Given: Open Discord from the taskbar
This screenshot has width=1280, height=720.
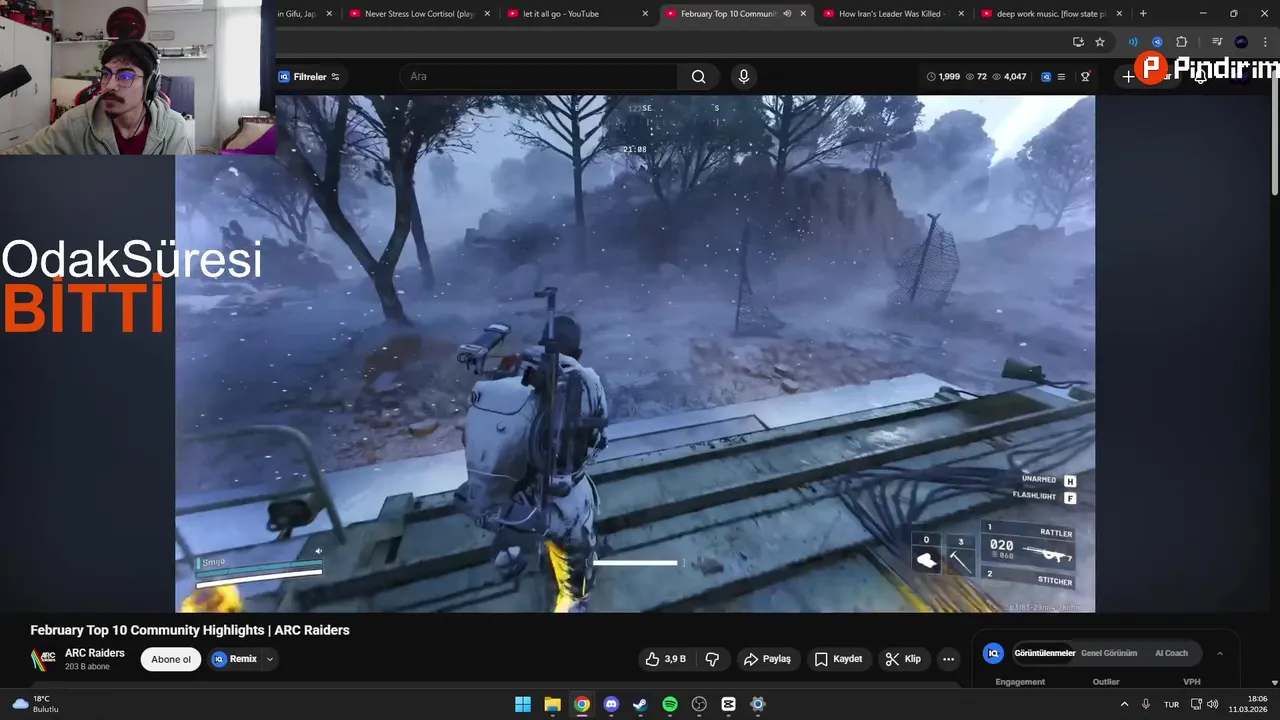Looking at the screenshot, I should [x=611, y=704].
